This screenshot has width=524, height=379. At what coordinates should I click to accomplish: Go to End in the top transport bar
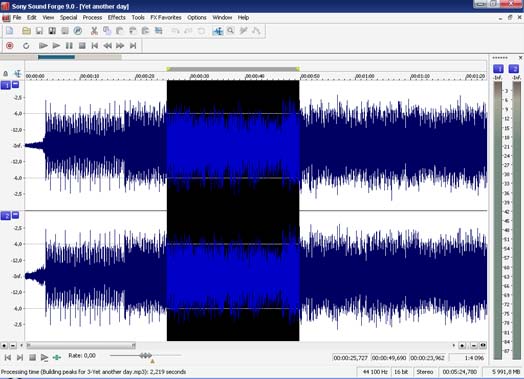tap(133, 46)
